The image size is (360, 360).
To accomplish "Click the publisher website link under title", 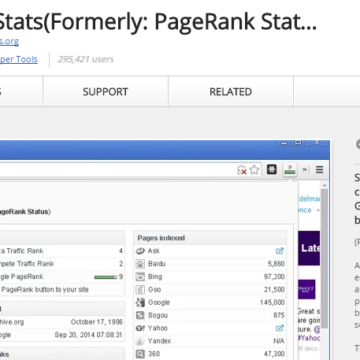I will tap(9, 42).
